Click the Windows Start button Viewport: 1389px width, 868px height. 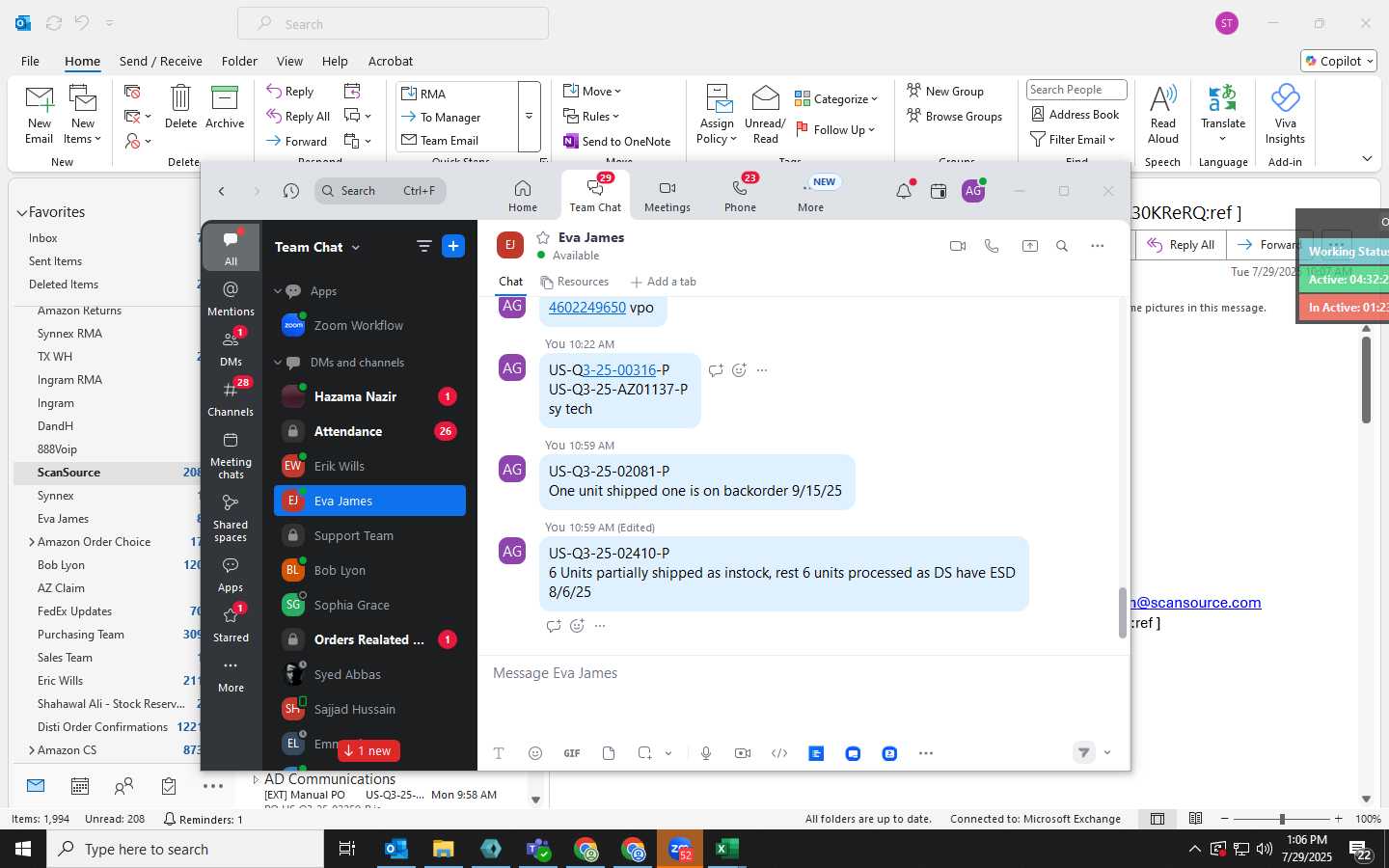23,849
